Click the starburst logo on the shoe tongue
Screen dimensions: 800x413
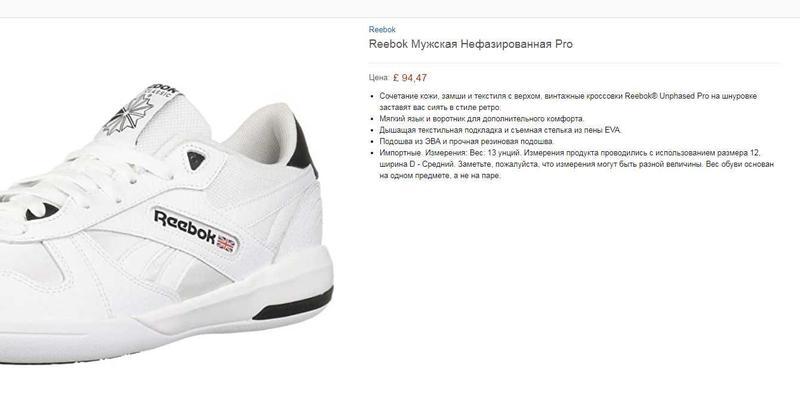pos(128,114)
